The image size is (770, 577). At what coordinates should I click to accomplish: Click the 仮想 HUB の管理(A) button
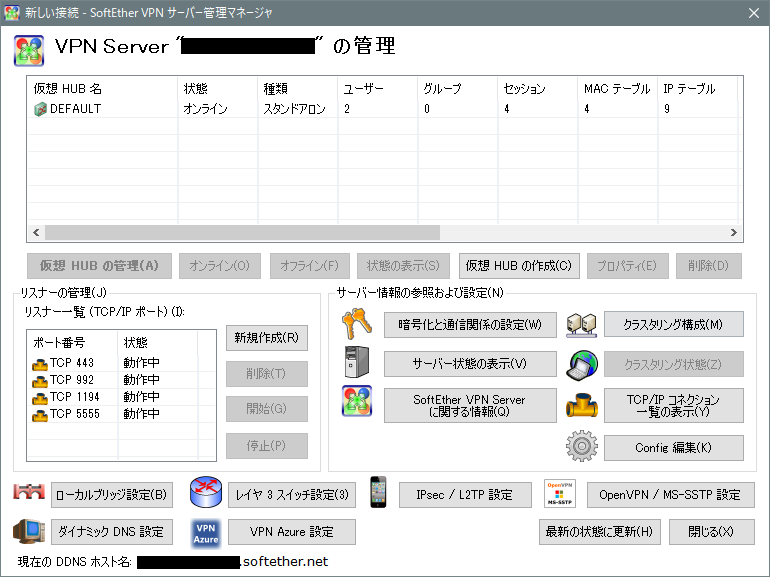99,266
